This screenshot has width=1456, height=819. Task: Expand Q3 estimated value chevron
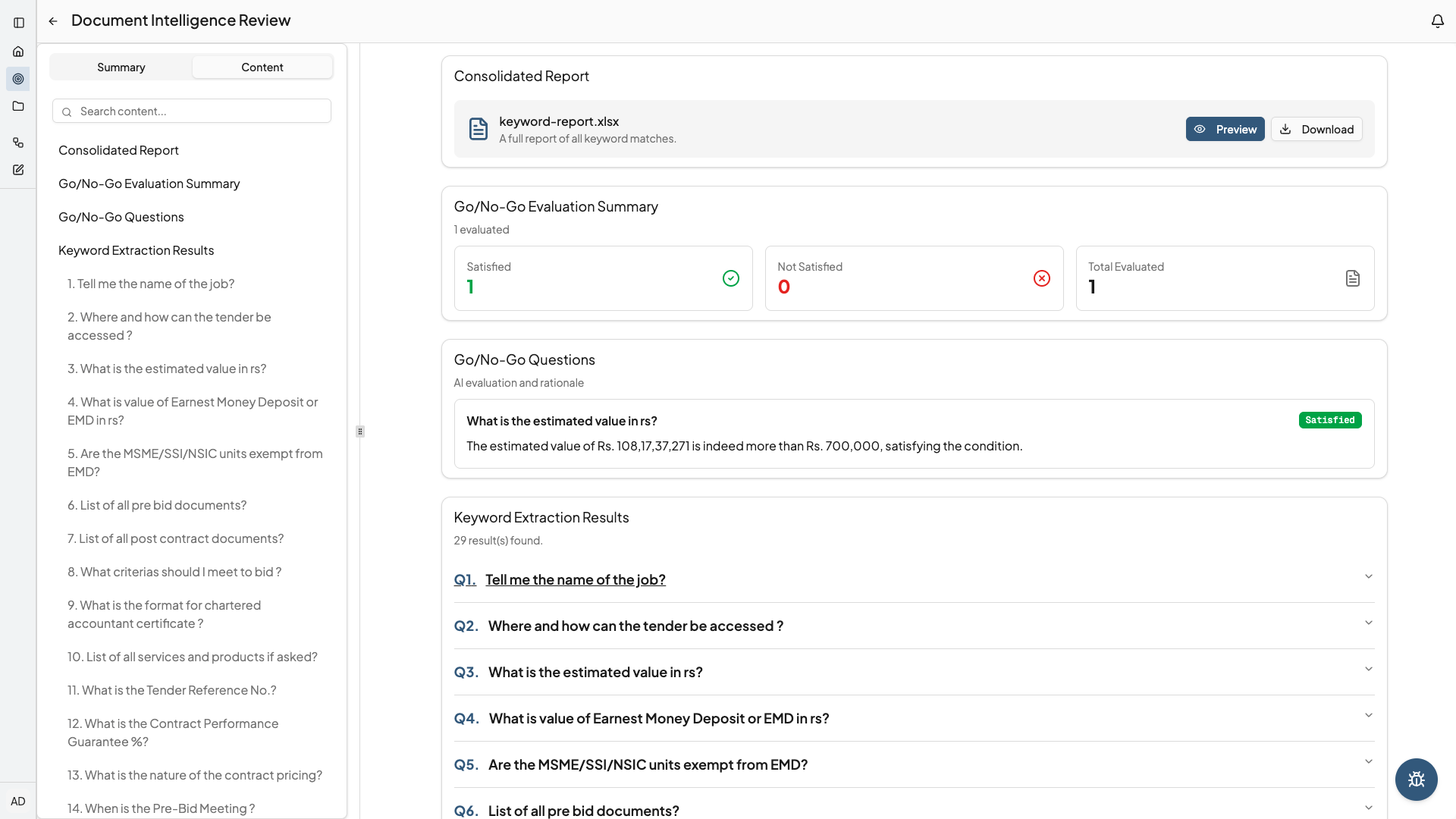[1368, 670]
